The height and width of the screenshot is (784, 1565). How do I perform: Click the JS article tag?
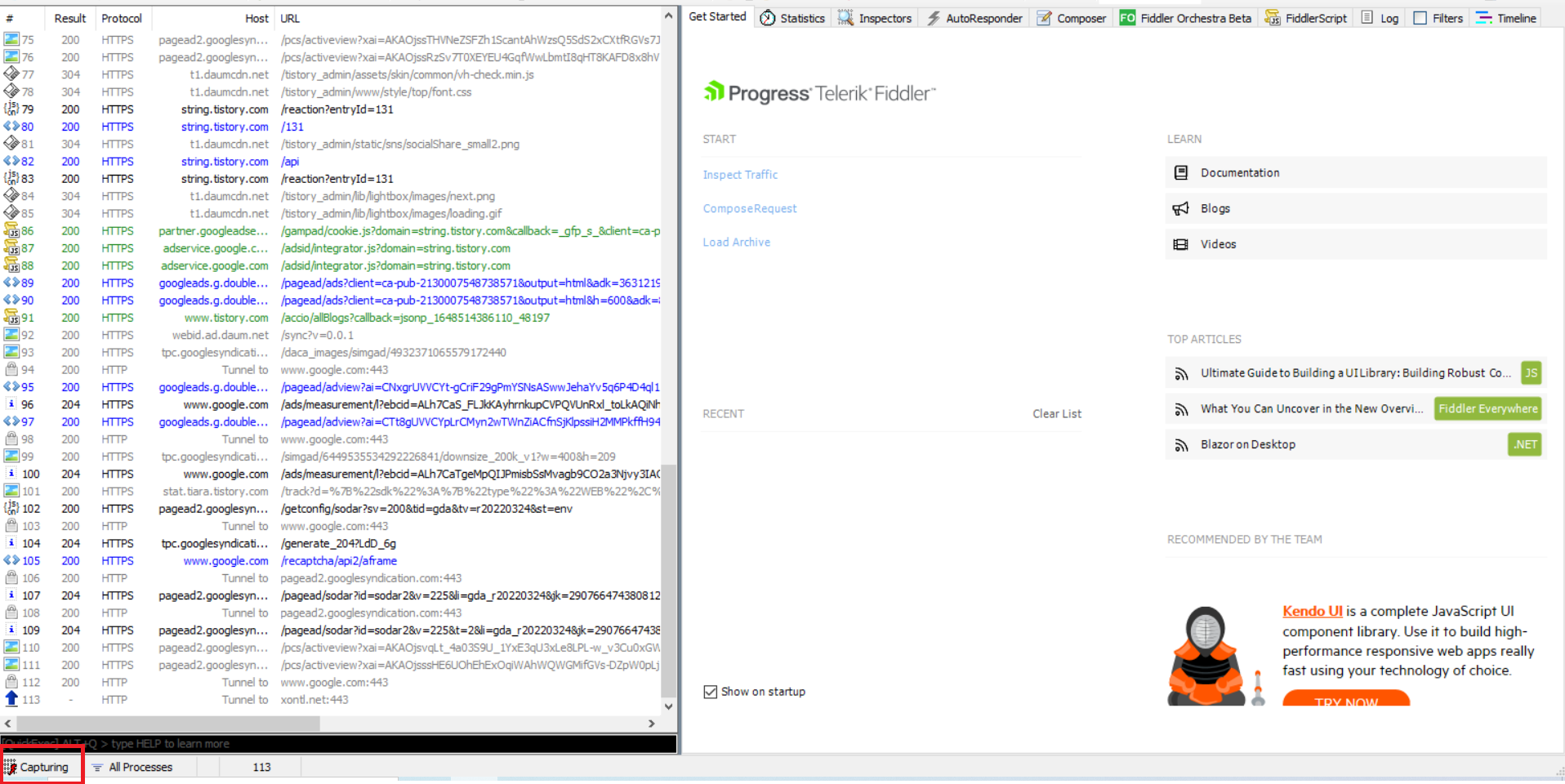[x=1531, y=372]
